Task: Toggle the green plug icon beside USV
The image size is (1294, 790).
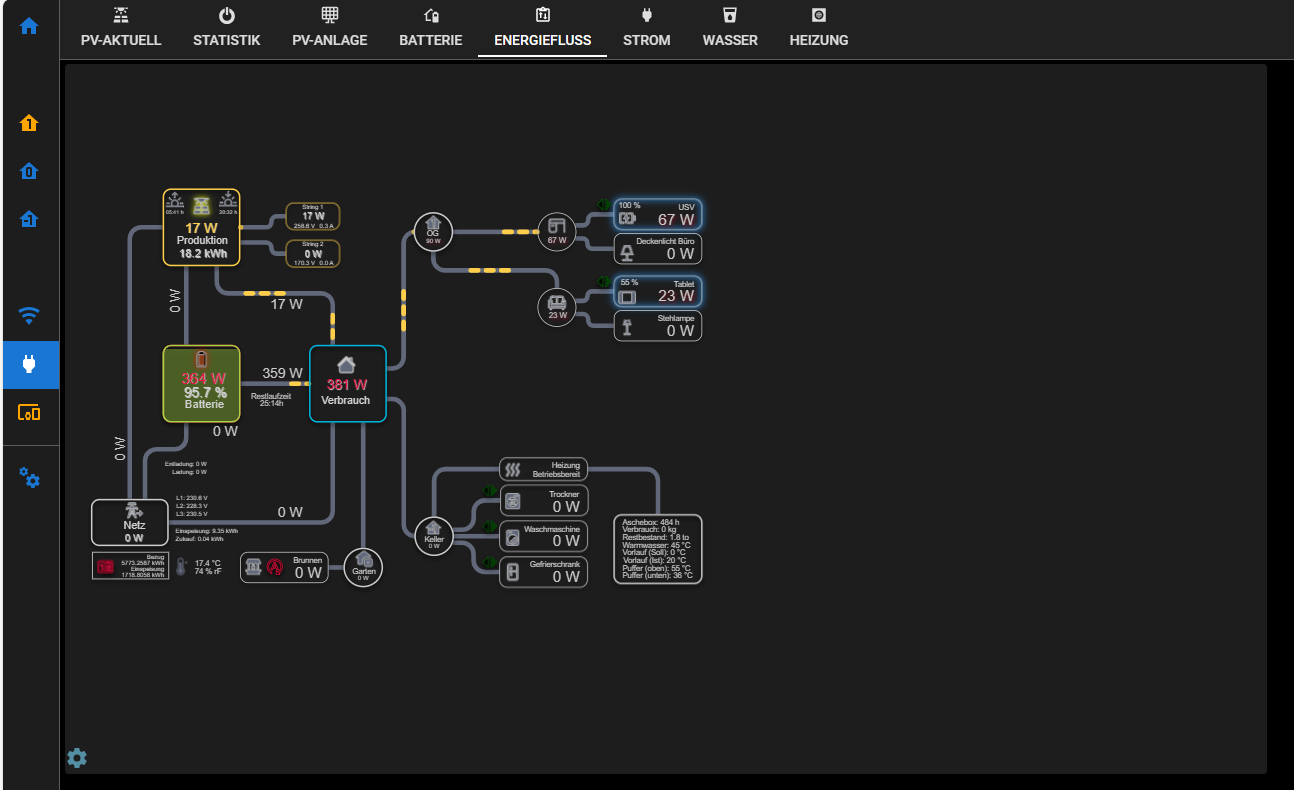Action: (x=603, y=203)
